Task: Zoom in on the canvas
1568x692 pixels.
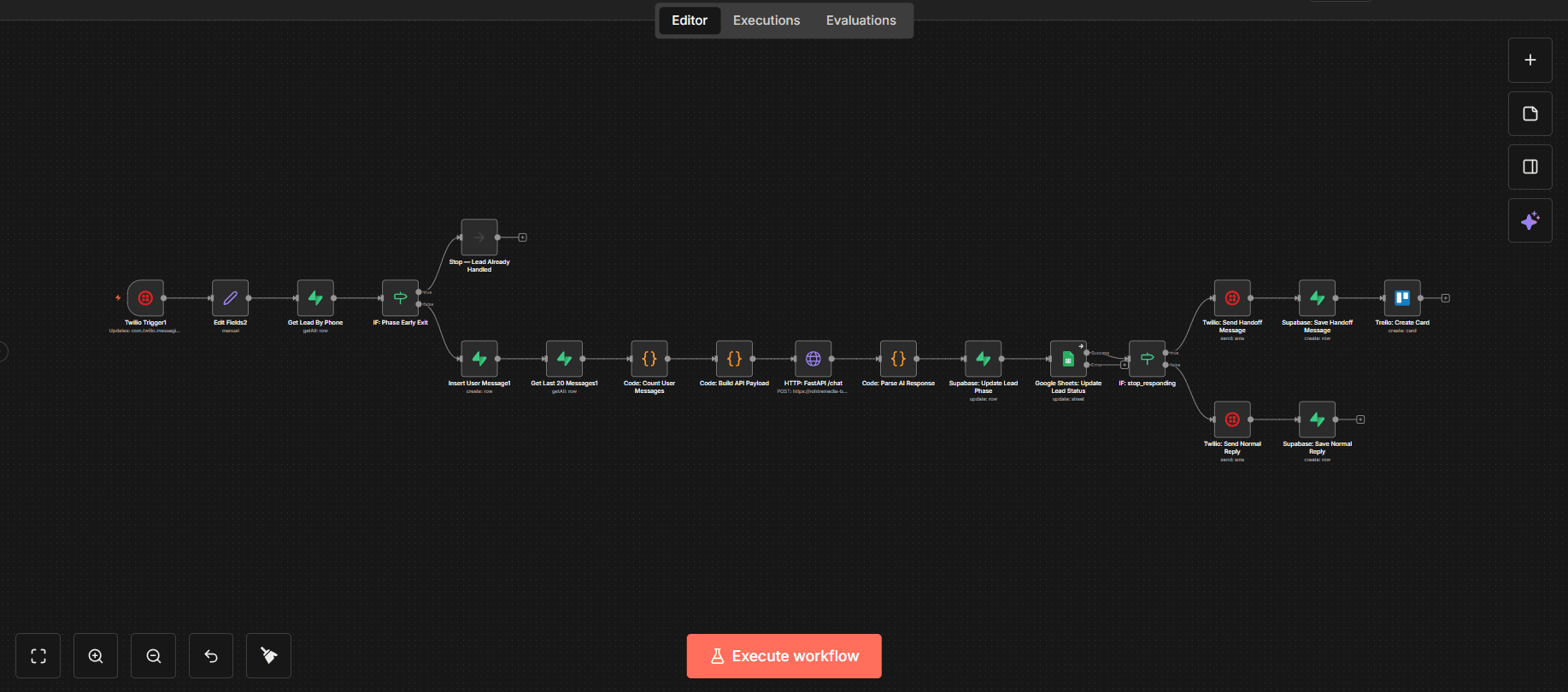Action: 96,656
